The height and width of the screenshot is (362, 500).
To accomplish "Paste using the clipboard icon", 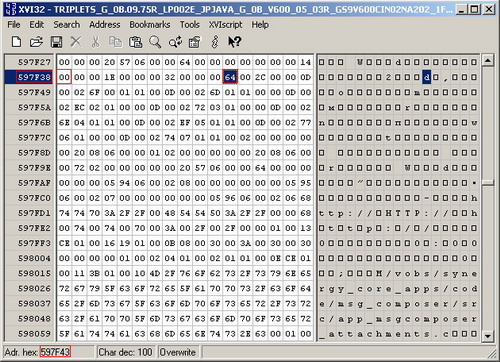I will click(135, 42).
